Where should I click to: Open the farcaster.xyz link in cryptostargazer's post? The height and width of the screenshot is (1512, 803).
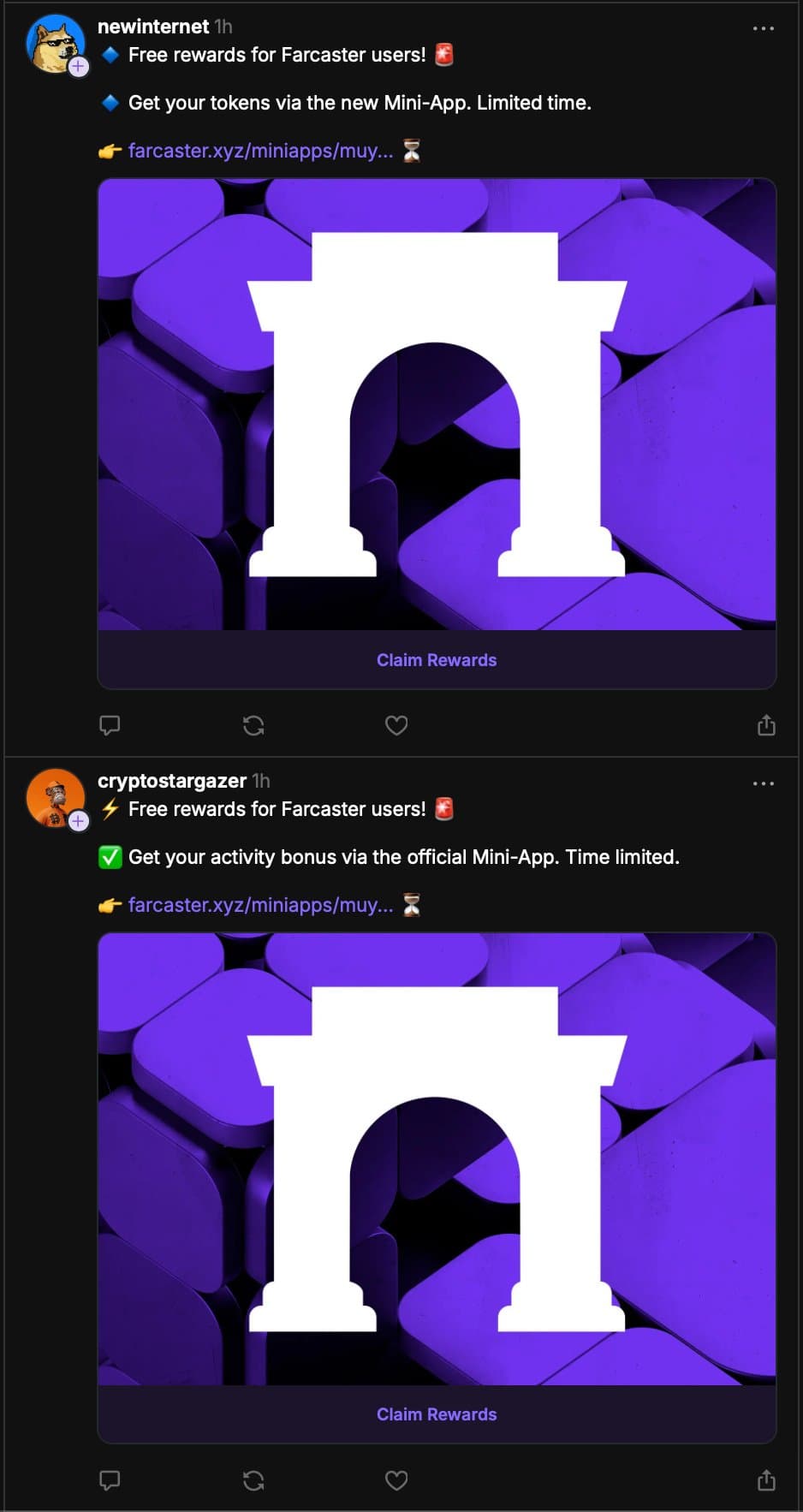(260, 905)
